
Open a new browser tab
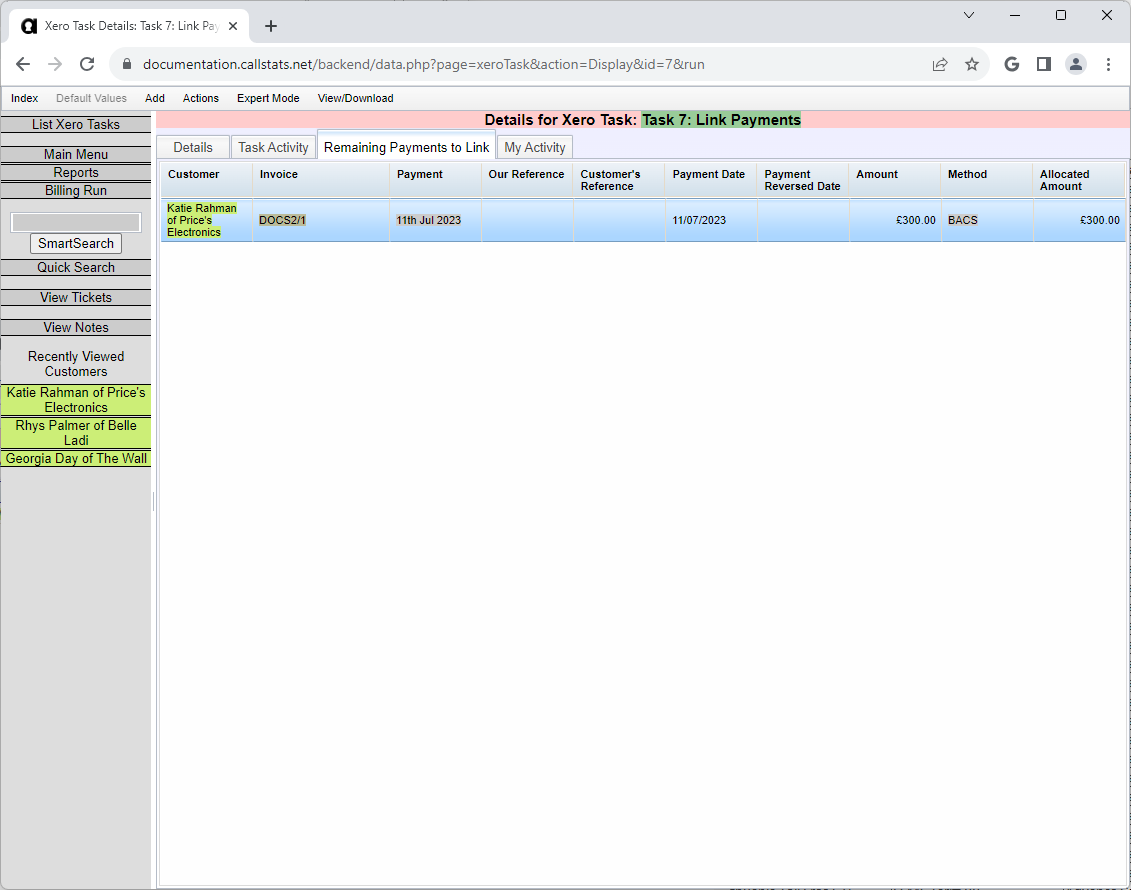(271, 26)
